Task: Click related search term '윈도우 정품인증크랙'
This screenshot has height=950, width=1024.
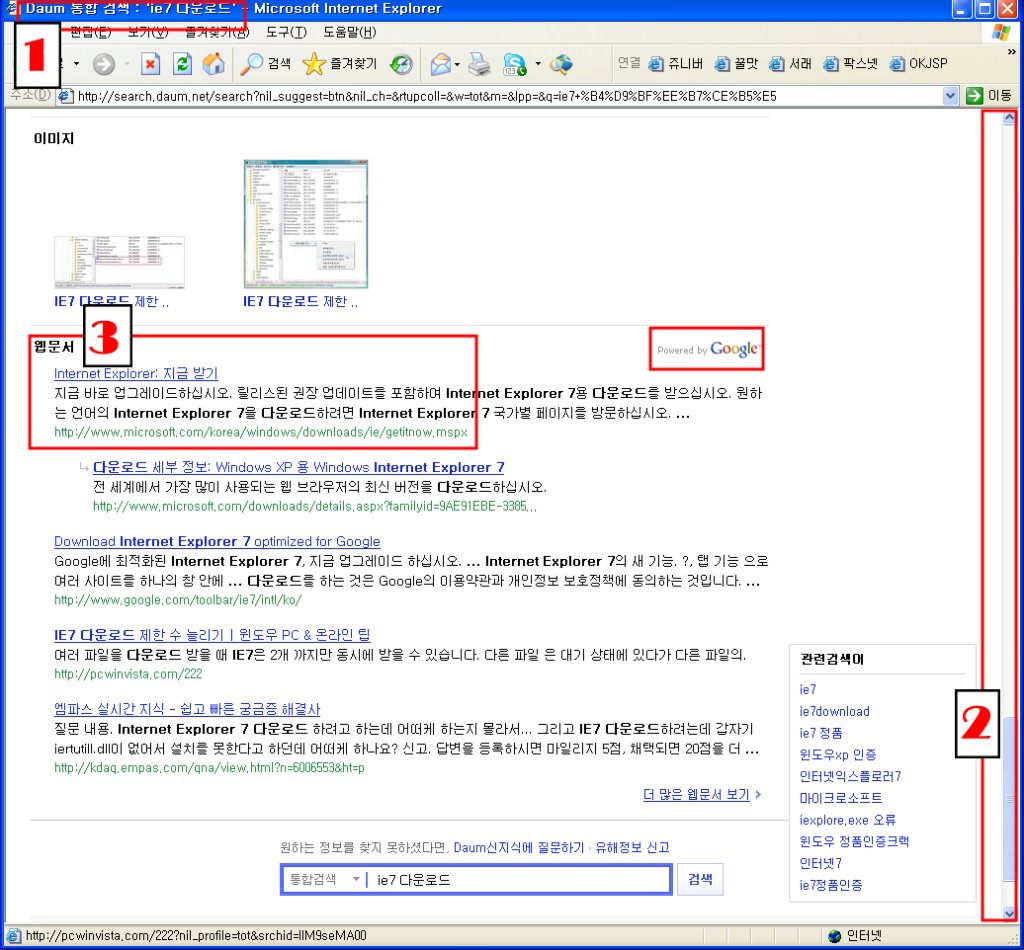Action: [854, 841]
